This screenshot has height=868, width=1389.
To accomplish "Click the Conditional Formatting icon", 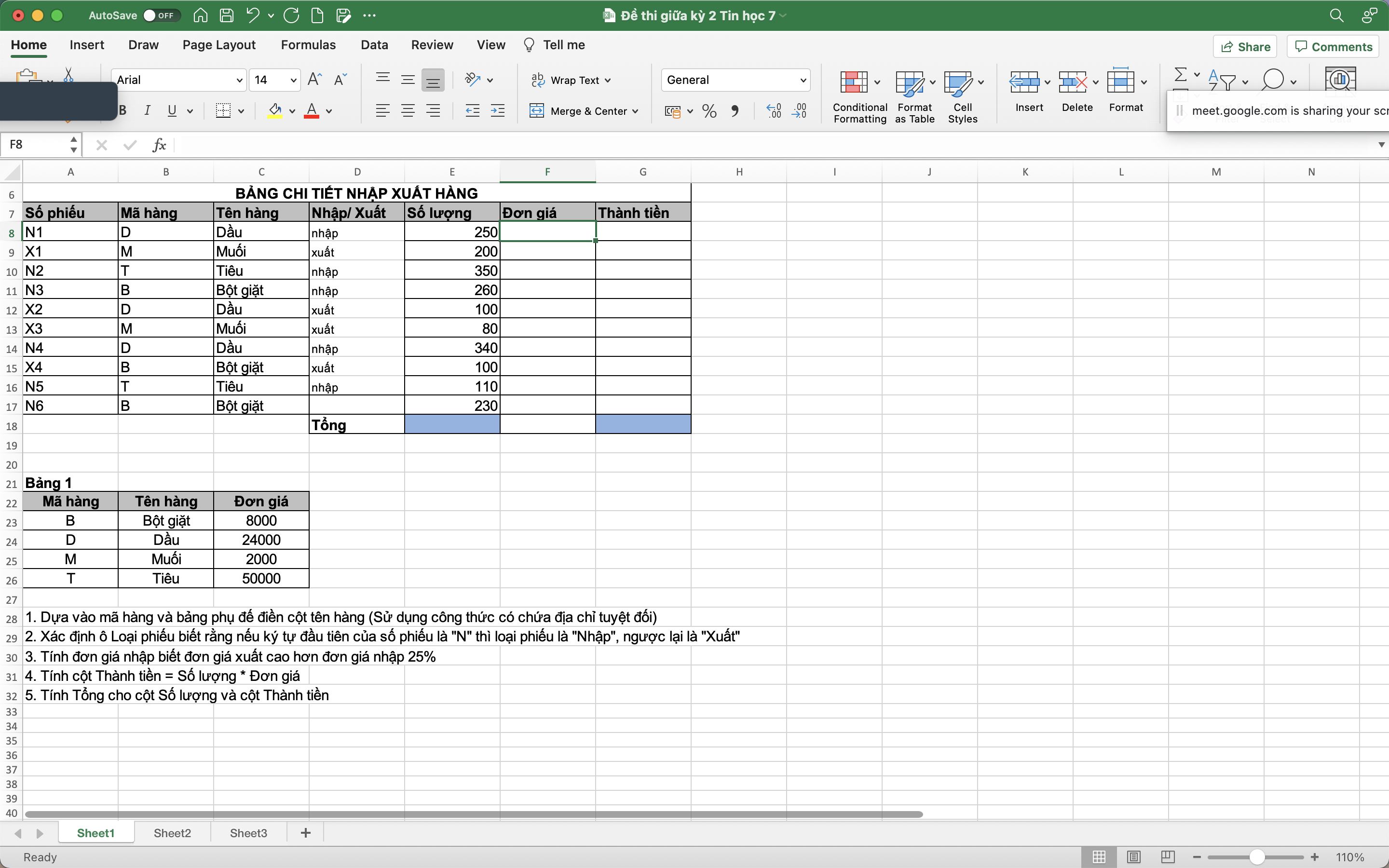I will point(854,82).
